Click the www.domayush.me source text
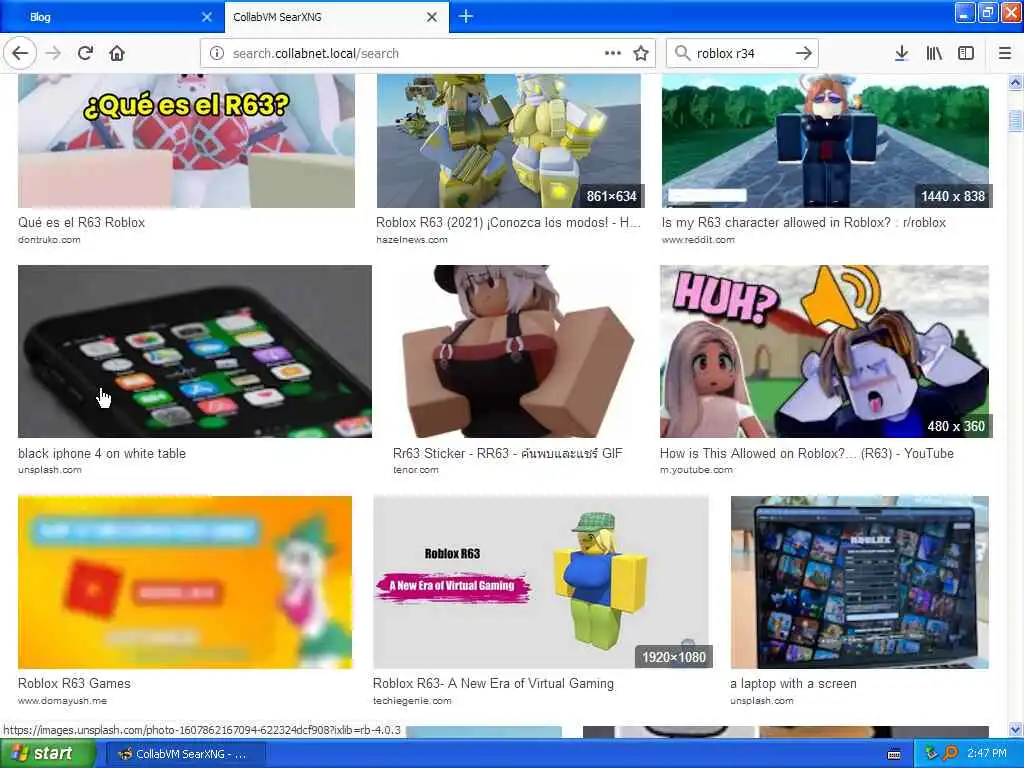The image size is (1024, 768). 63,701
